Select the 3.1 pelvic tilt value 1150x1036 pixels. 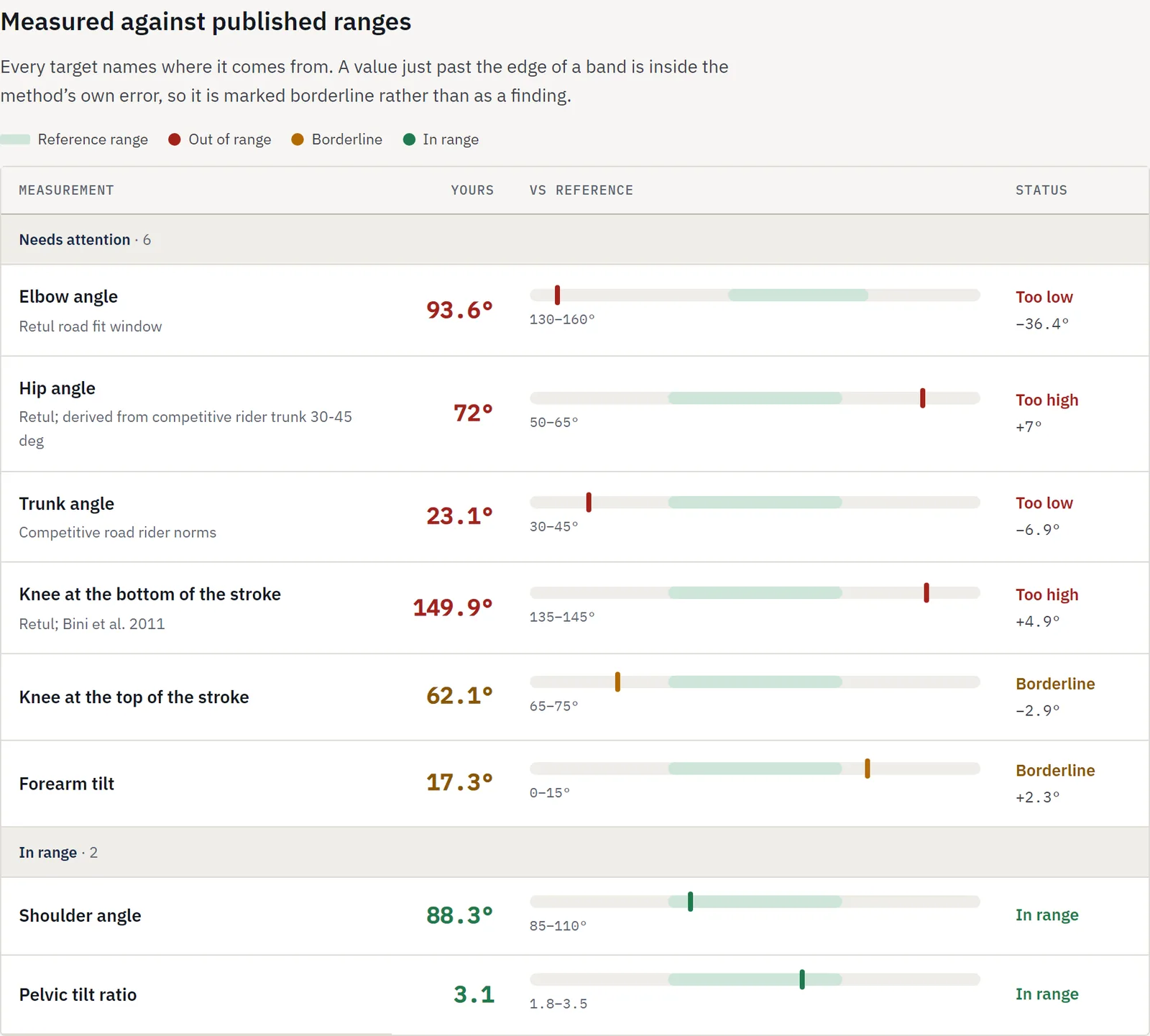pyautogui.click(x=474, y=994)
